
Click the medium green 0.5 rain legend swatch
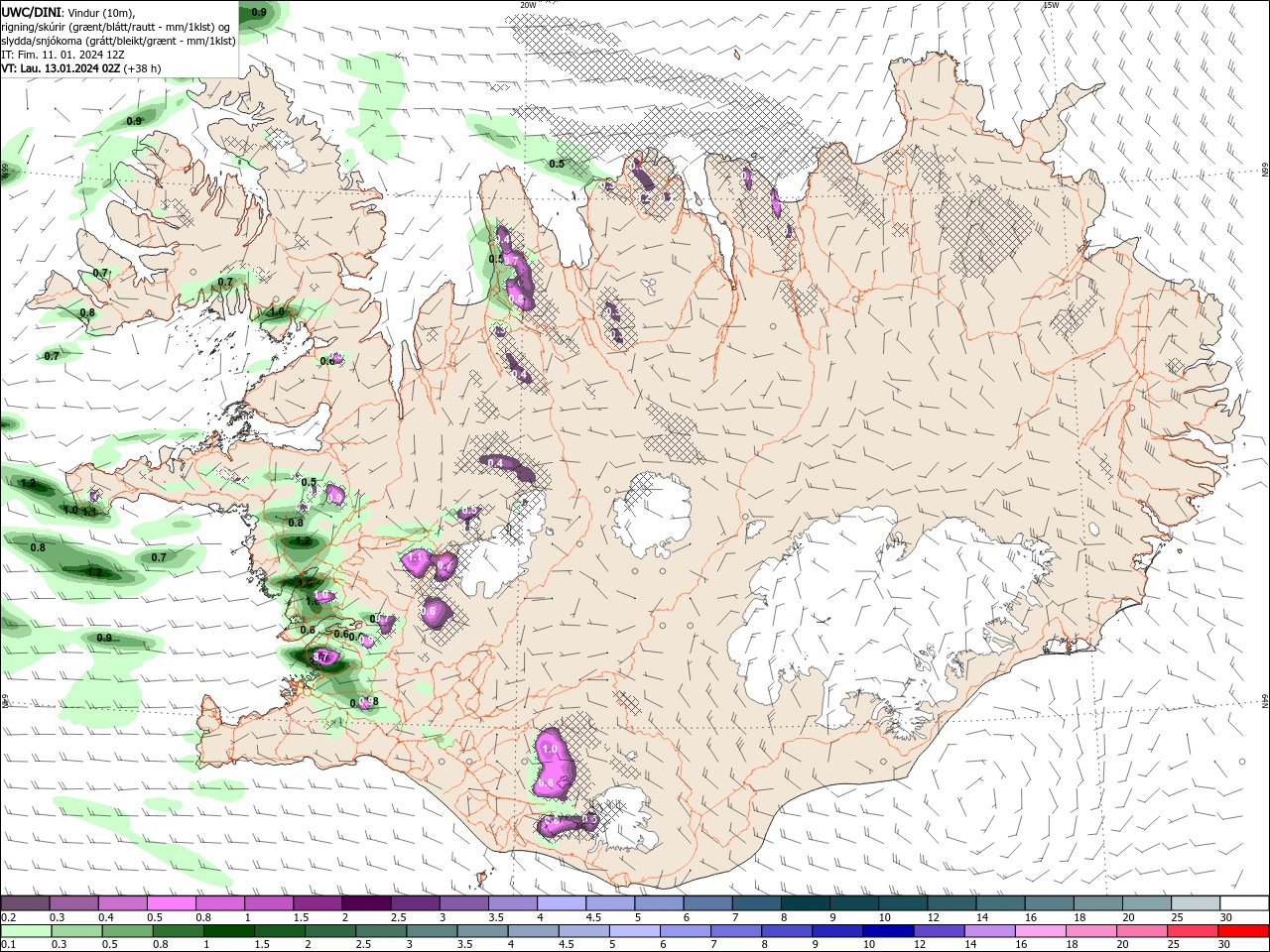tap(128, 931)
